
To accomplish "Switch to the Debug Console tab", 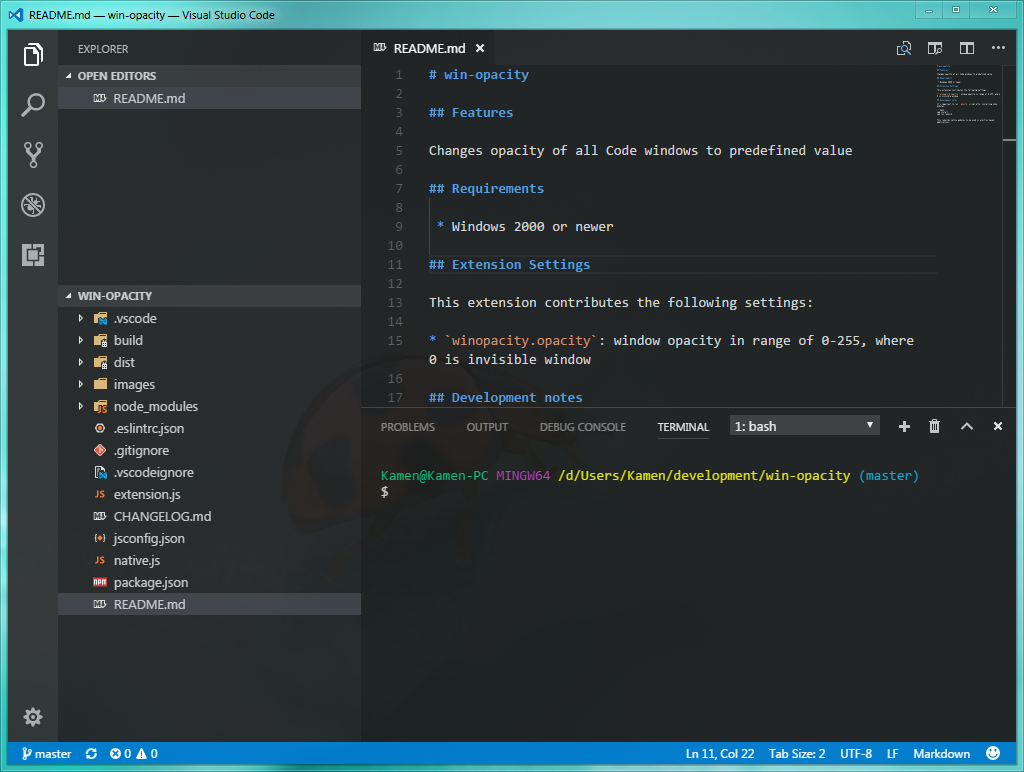I will click(583, 427).
